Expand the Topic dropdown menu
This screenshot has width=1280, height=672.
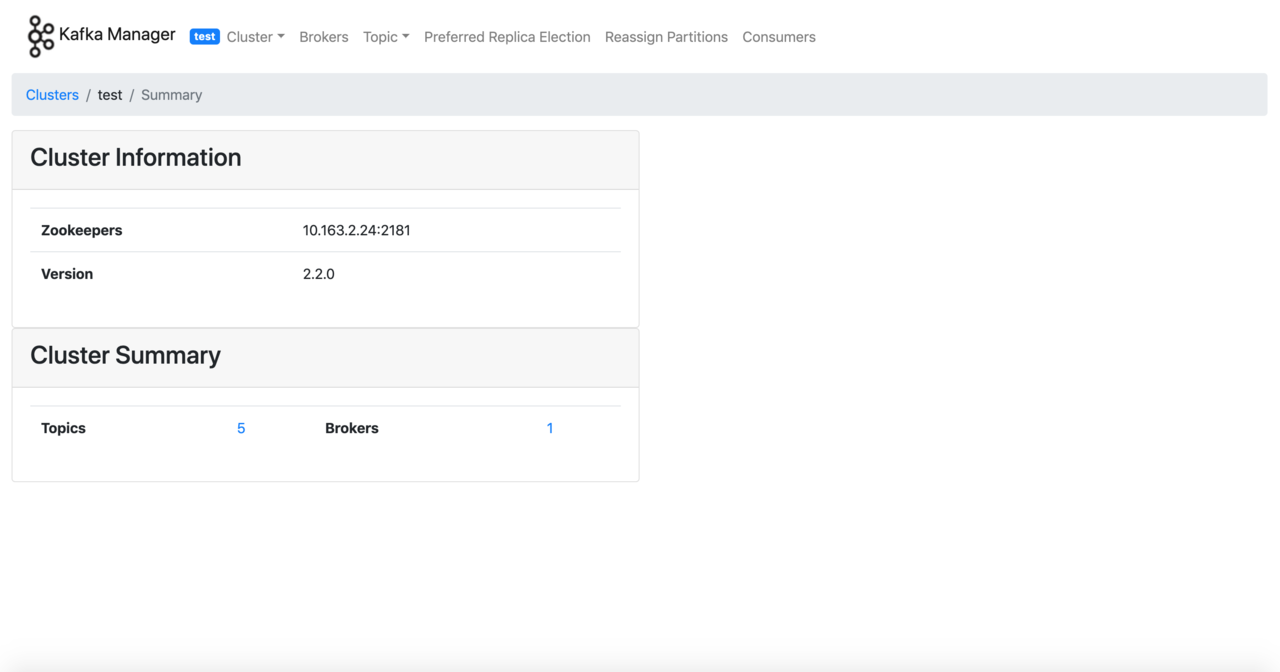(386, 37)
